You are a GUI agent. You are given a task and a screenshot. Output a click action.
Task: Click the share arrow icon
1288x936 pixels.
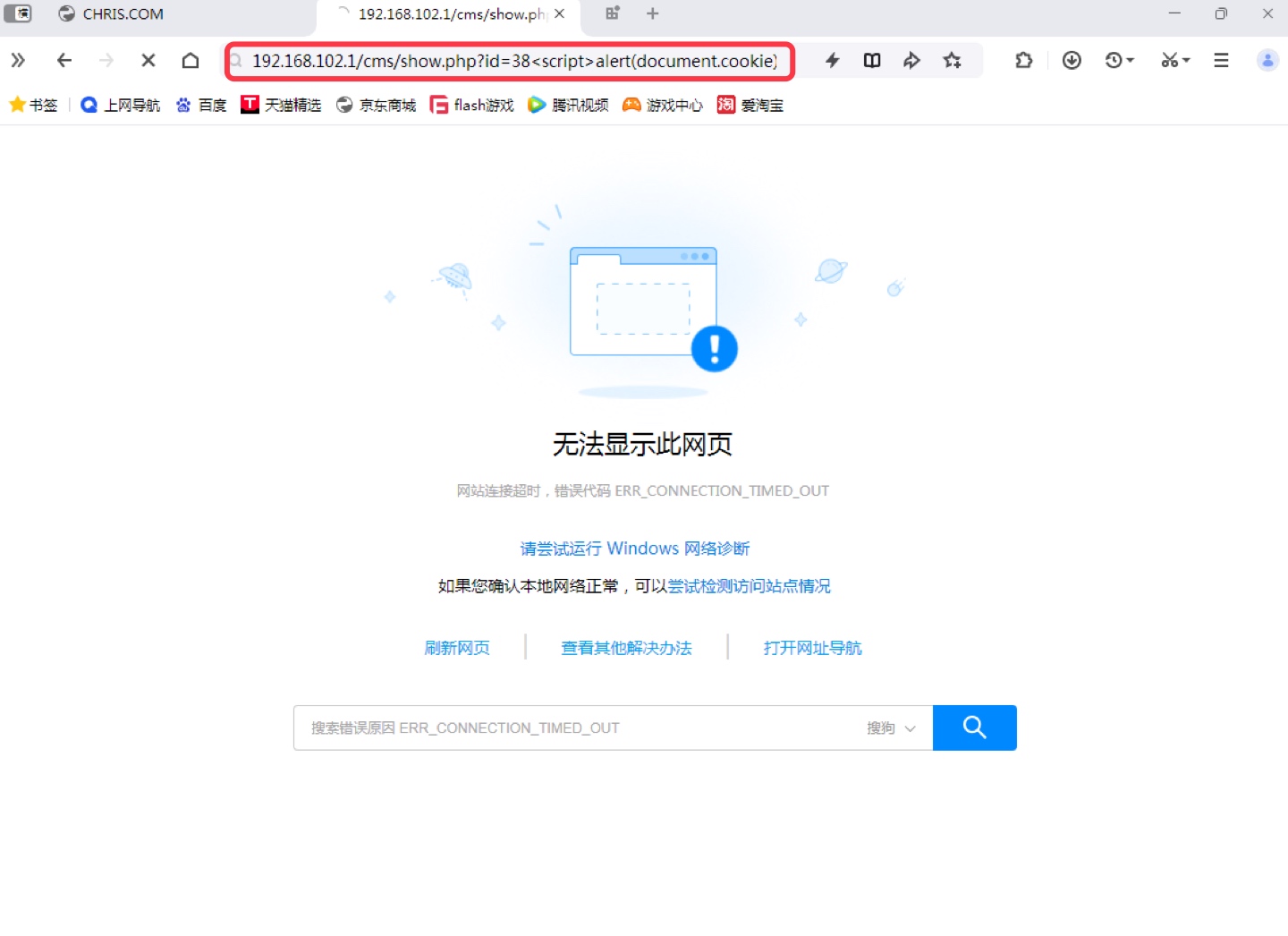[911, 60]
